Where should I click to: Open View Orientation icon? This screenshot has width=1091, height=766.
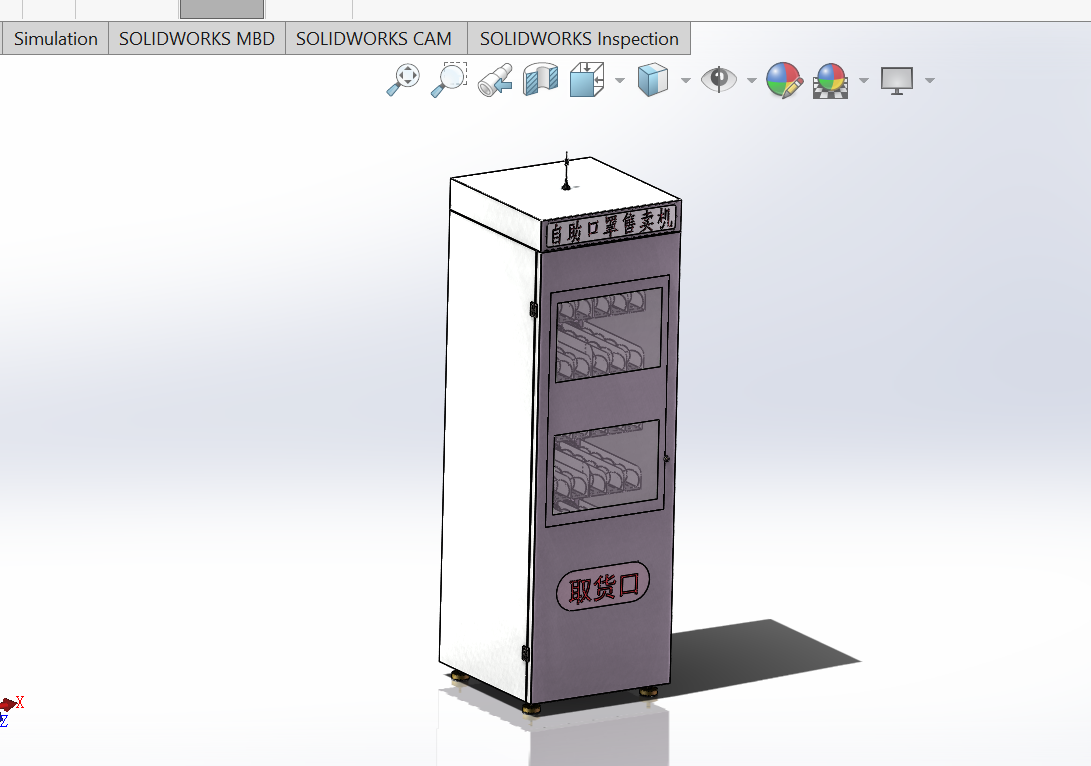[587, 79]
